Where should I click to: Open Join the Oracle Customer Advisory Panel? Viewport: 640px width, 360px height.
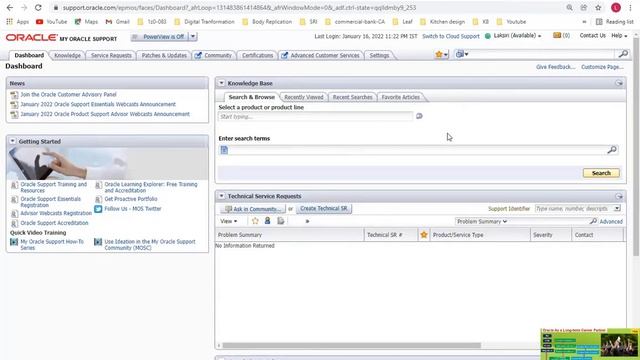(x=68, y=94)
